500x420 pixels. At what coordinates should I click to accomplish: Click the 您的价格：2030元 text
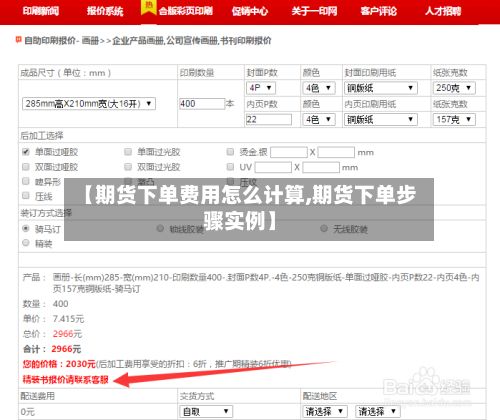pos(59,364)
